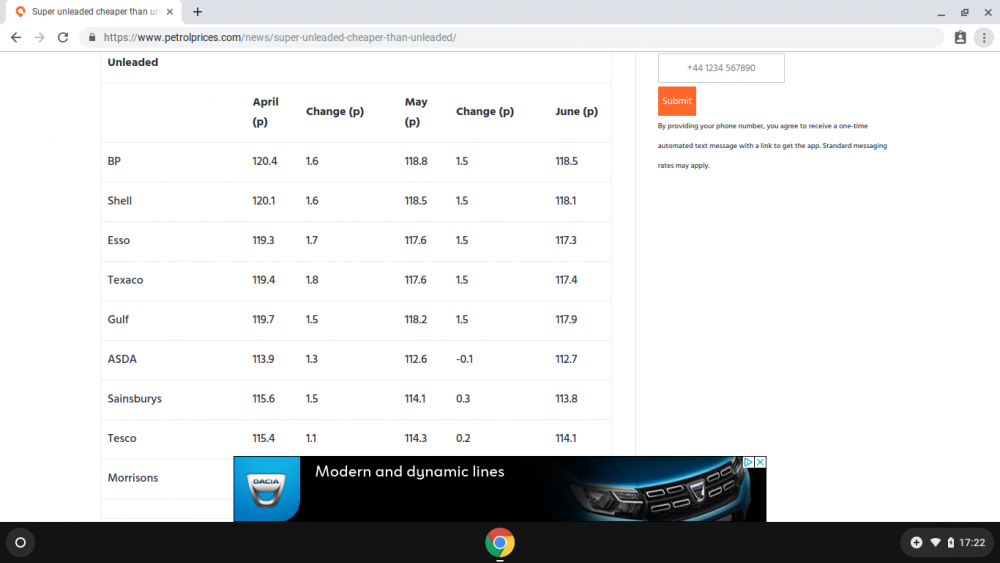Select the May (p) column header
1000x563 pixels.
tap(416, 112)
